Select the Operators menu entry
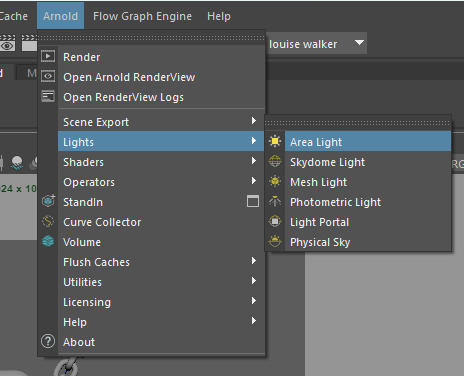 coord(161,182)
